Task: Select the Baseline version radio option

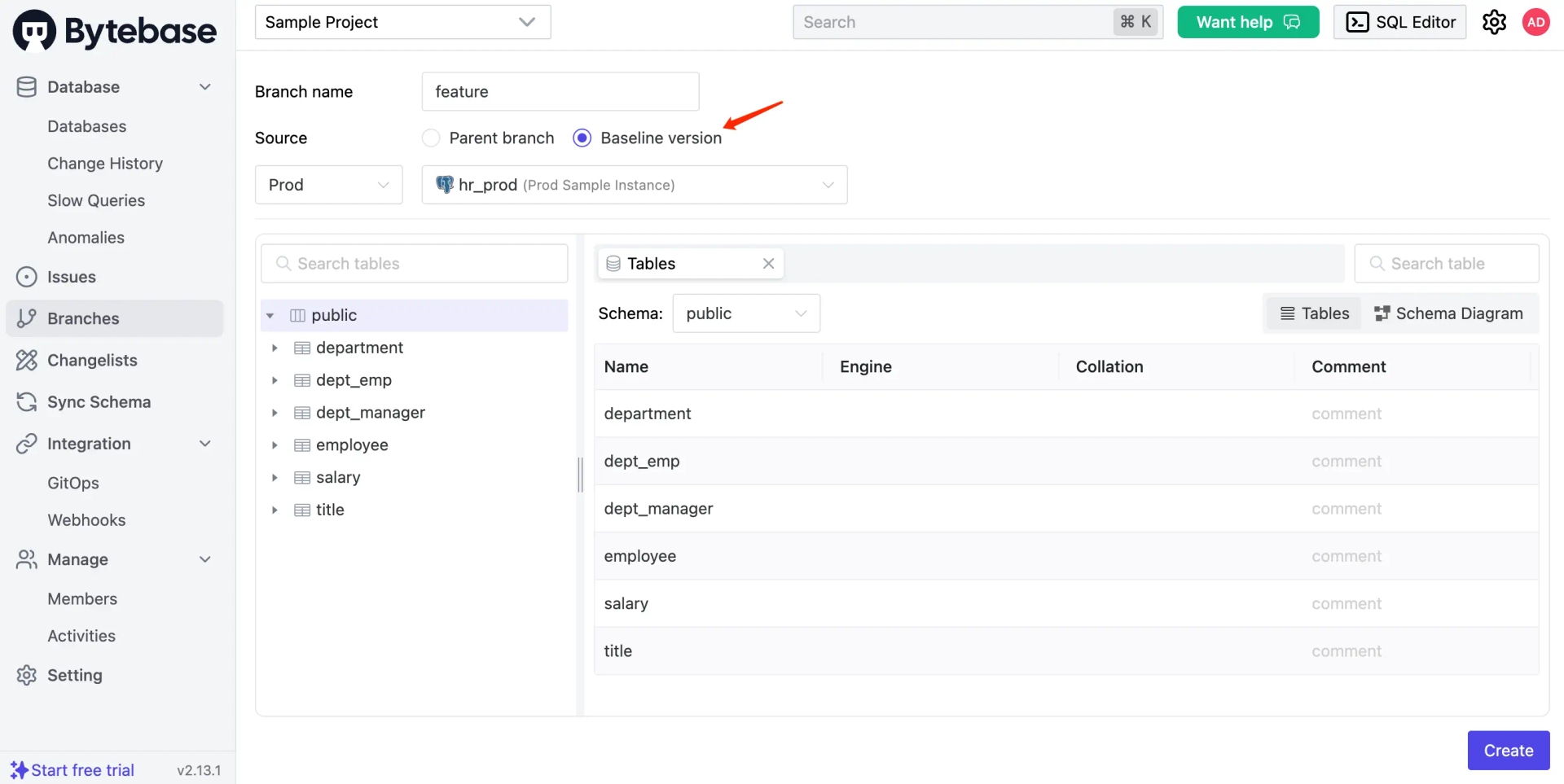Action: pyautogui.click(x=582, y=138)
